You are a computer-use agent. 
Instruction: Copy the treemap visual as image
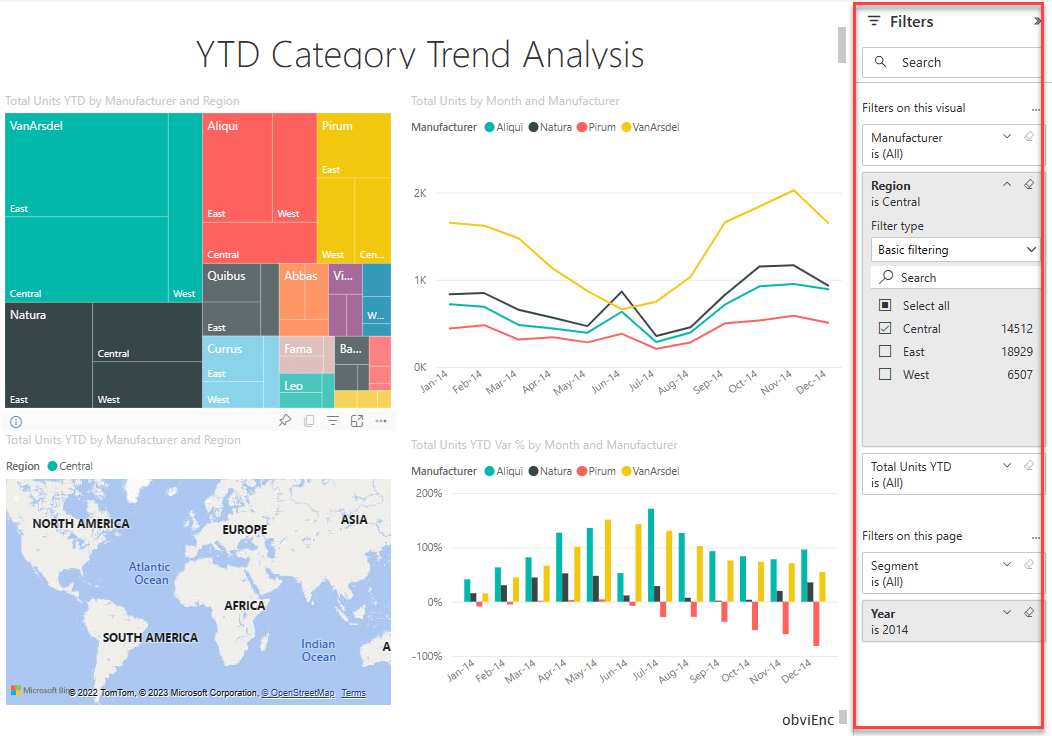[x=309, y=421]
